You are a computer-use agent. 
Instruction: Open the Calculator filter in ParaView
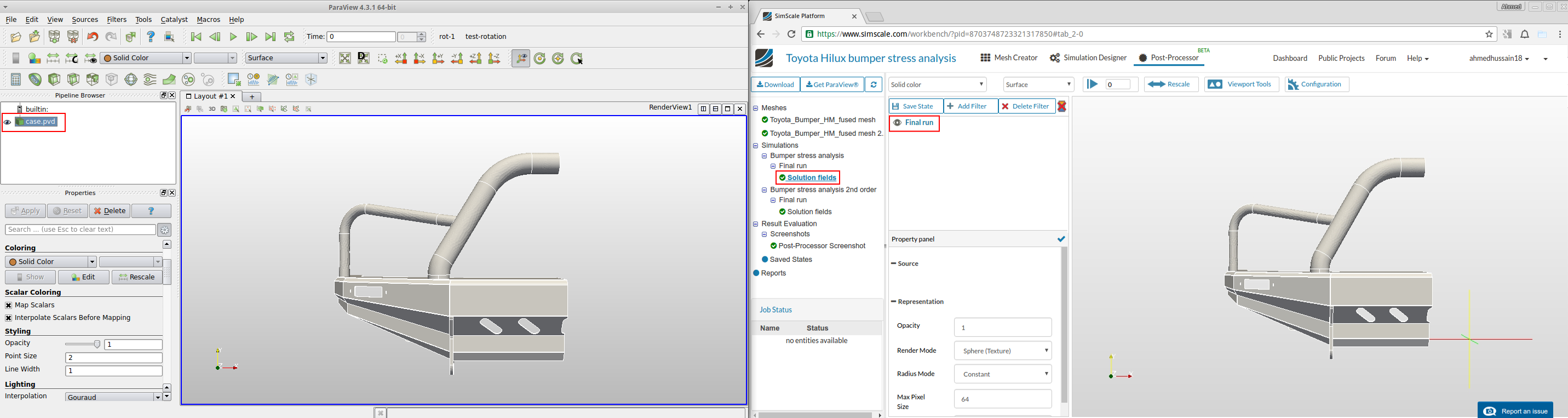[16, 79]
